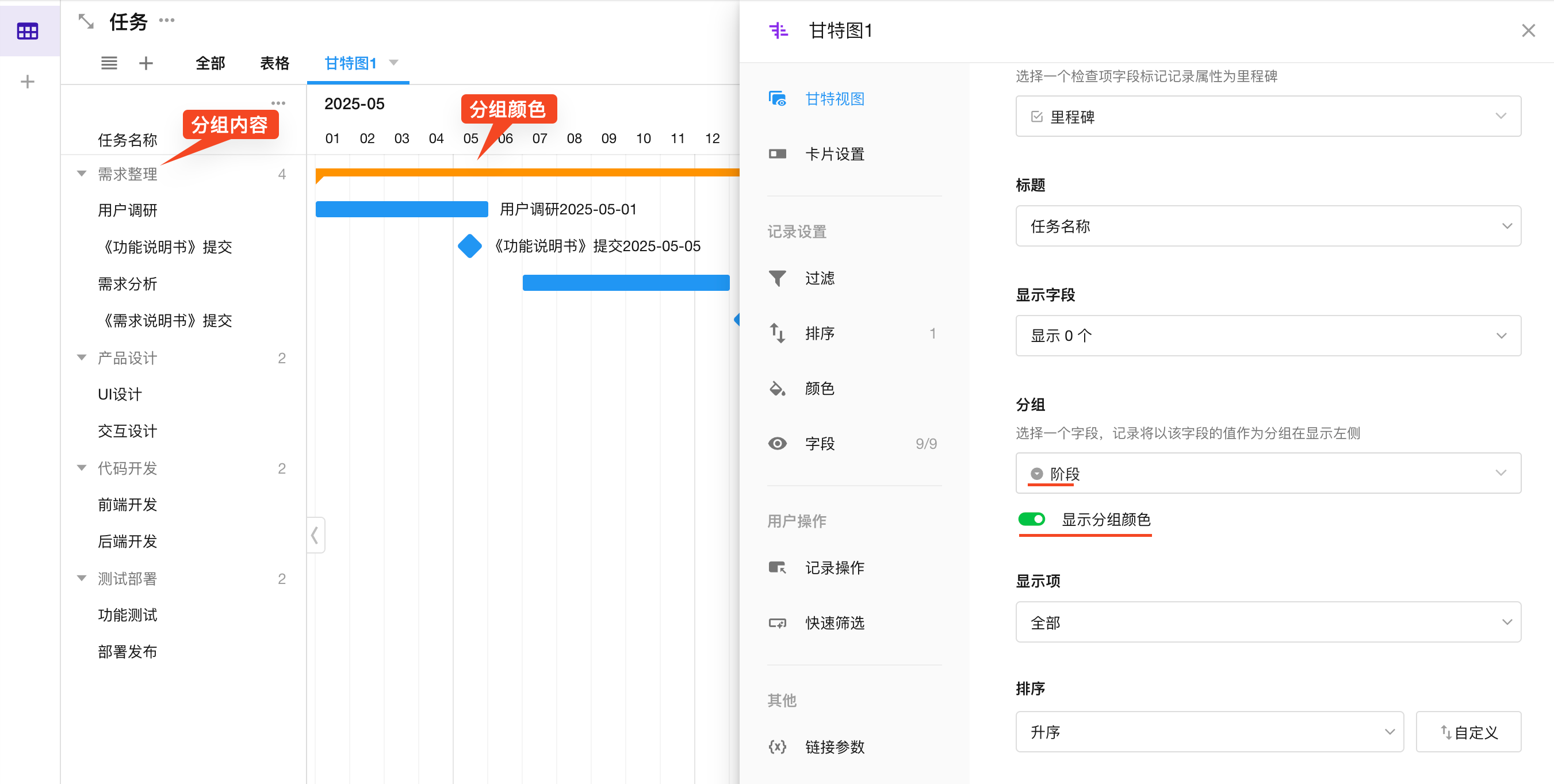Image resolution: width=1554 pixels, height=784 pixels.
Task: Click the expand arrows icon beside 任务
Action: (86, 22)
